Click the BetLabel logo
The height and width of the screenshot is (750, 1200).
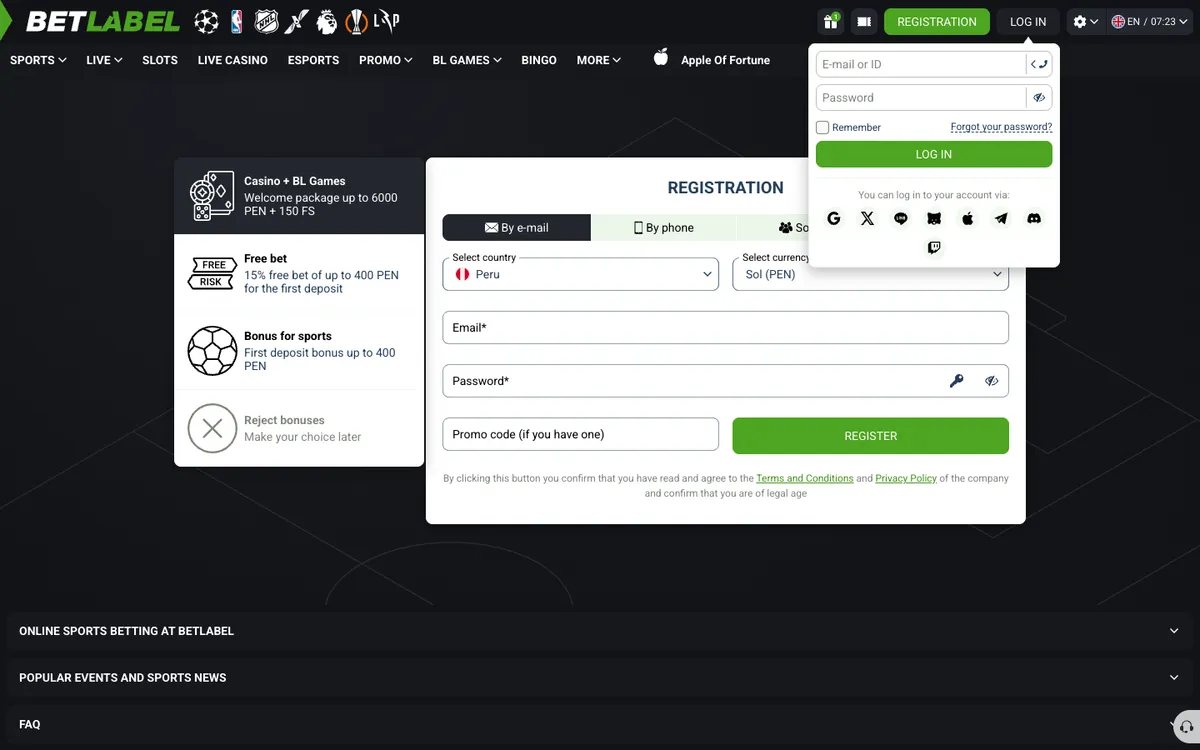point(103,21)
